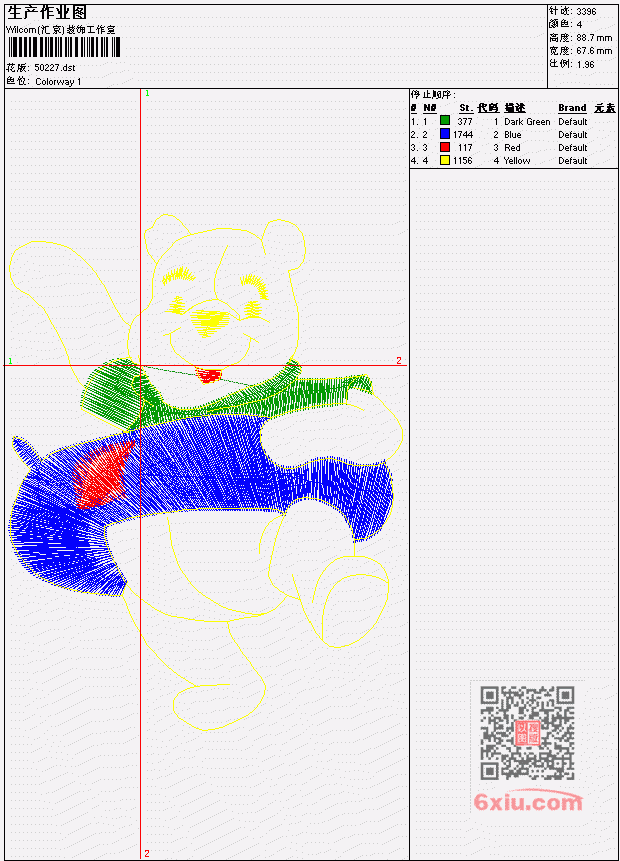Select the stitch count value 3396

tap(587, 11)
